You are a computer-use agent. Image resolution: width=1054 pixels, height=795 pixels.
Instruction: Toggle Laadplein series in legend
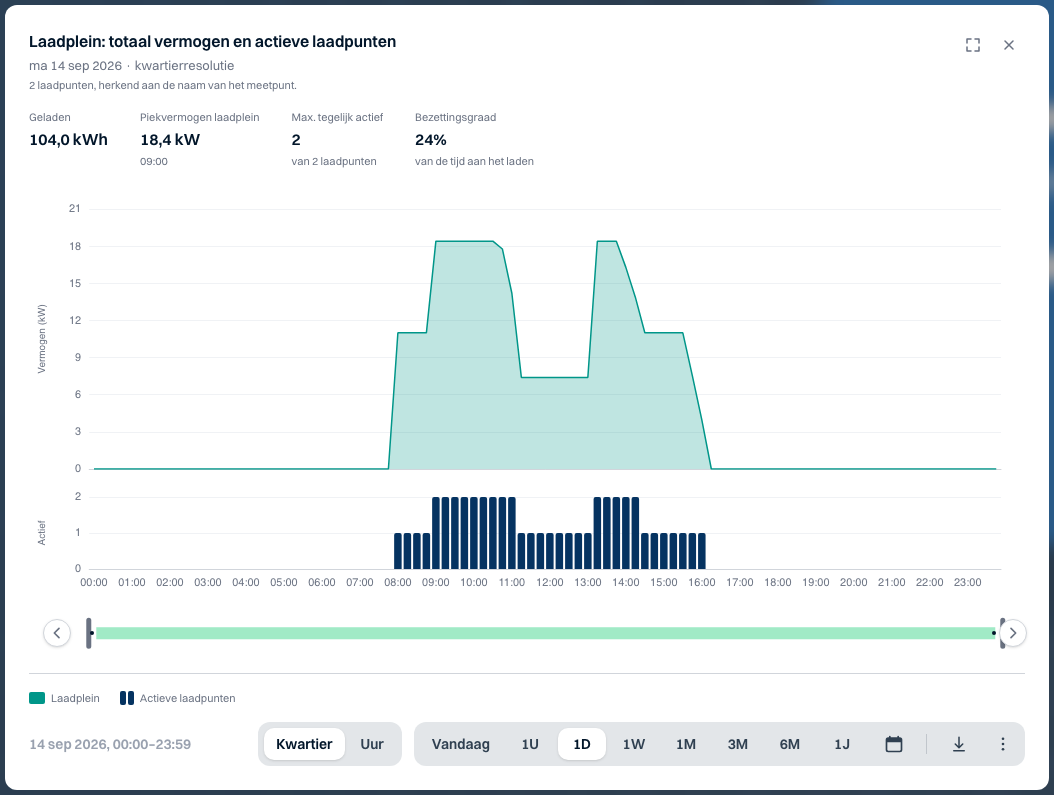pyautogui.click(x=65, y=698)
